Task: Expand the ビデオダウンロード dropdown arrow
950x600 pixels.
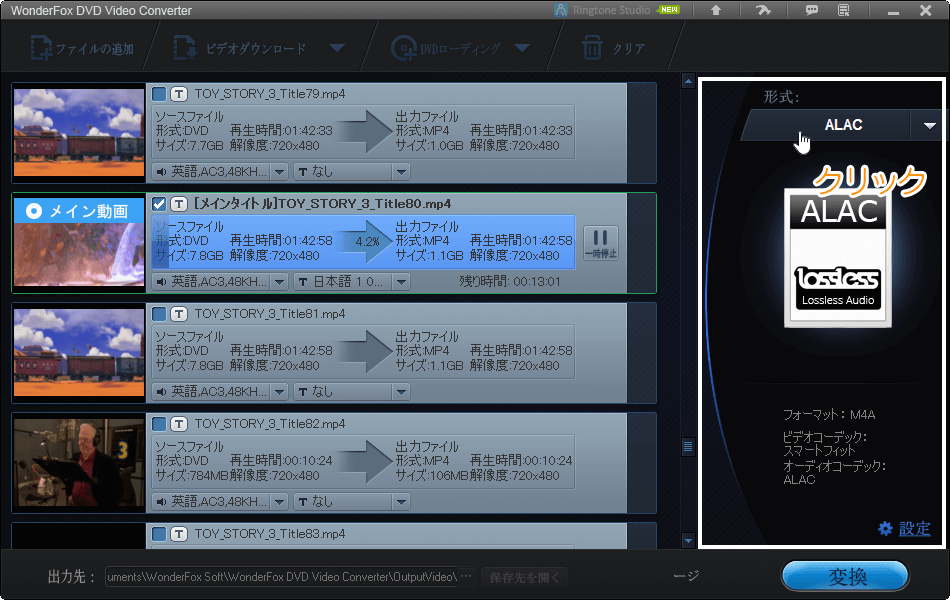Action: (x=337, y=48)
